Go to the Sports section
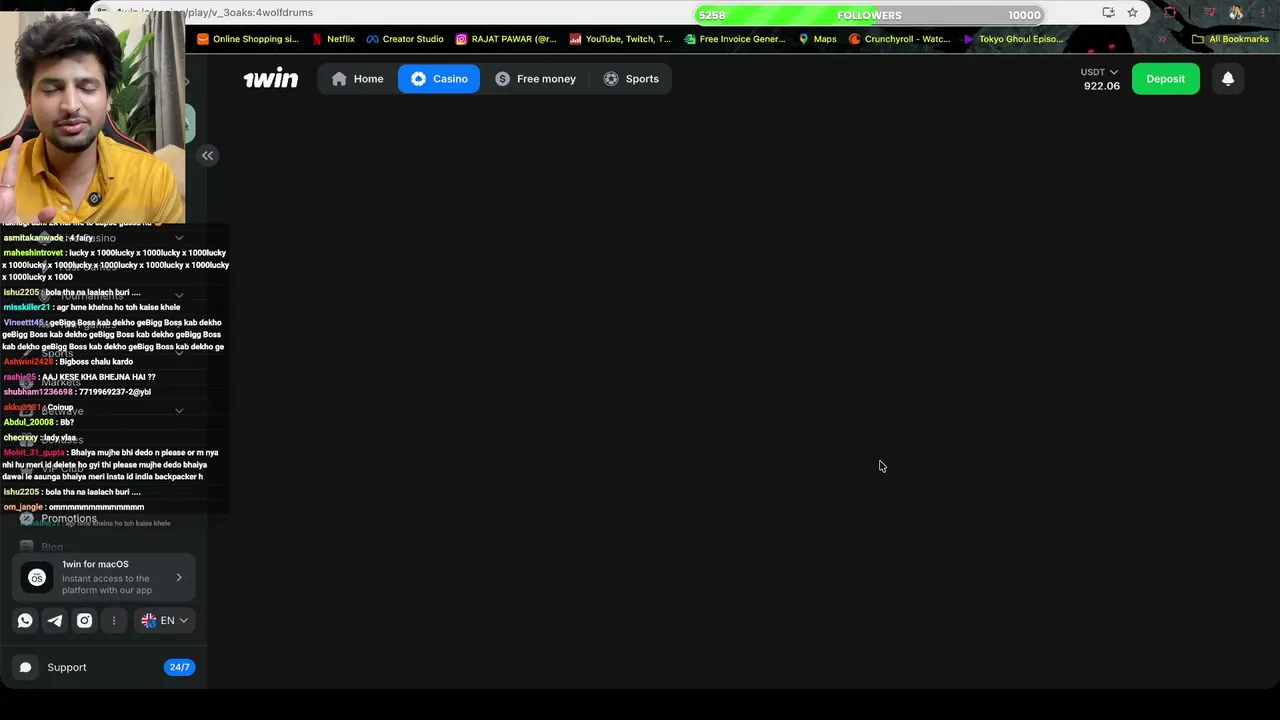The height and width of the screenshot is (720, 1280). (x=631, y=79)
